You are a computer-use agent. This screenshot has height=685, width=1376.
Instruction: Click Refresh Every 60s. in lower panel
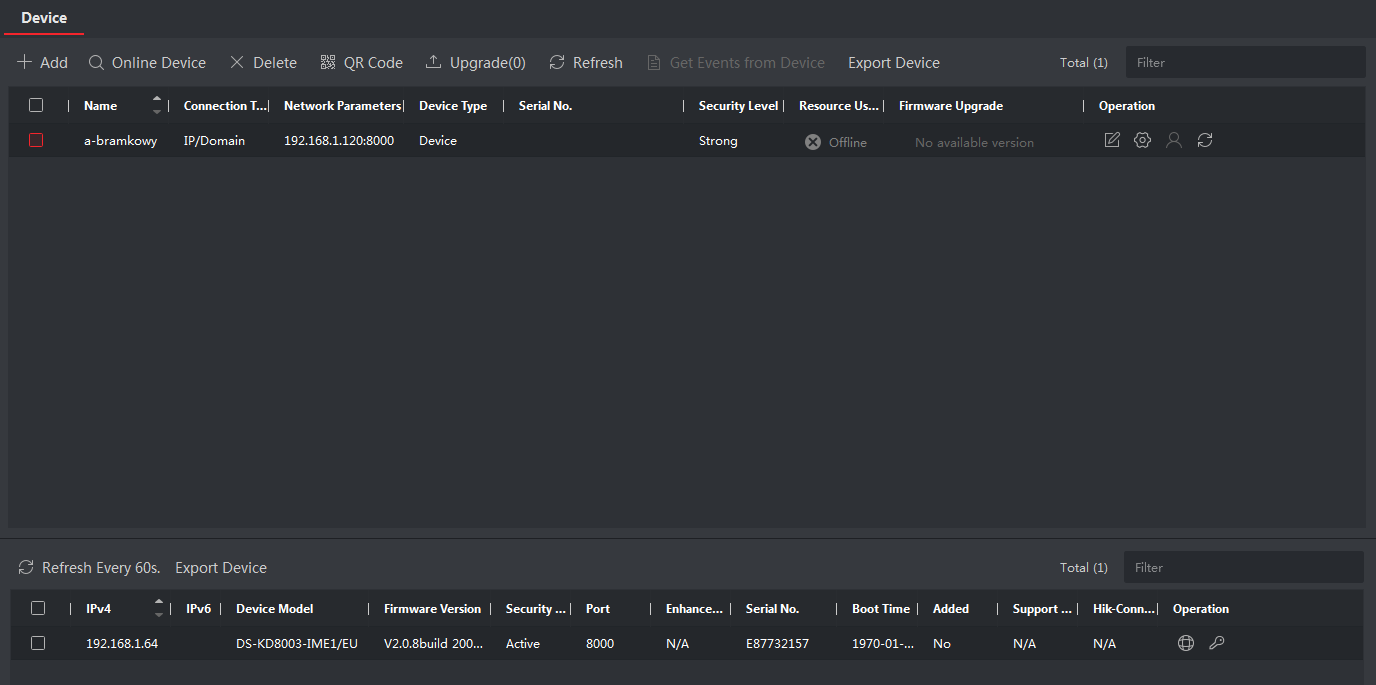coord(89,568)
